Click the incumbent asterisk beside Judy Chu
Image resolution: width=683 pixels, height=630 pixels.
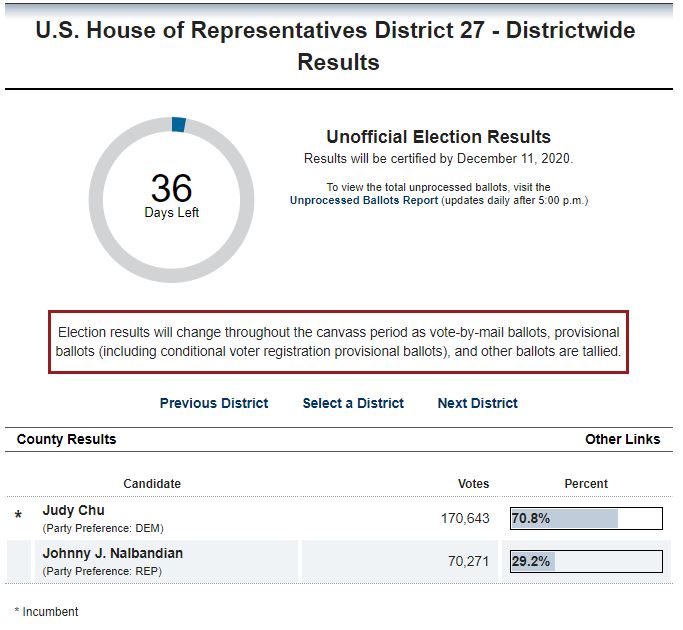click(x=18, y=517)
